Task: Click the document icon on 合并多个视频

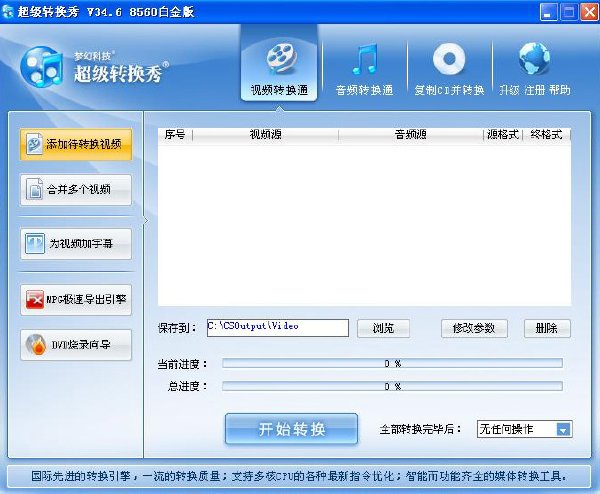Action: tap(34, 189)
